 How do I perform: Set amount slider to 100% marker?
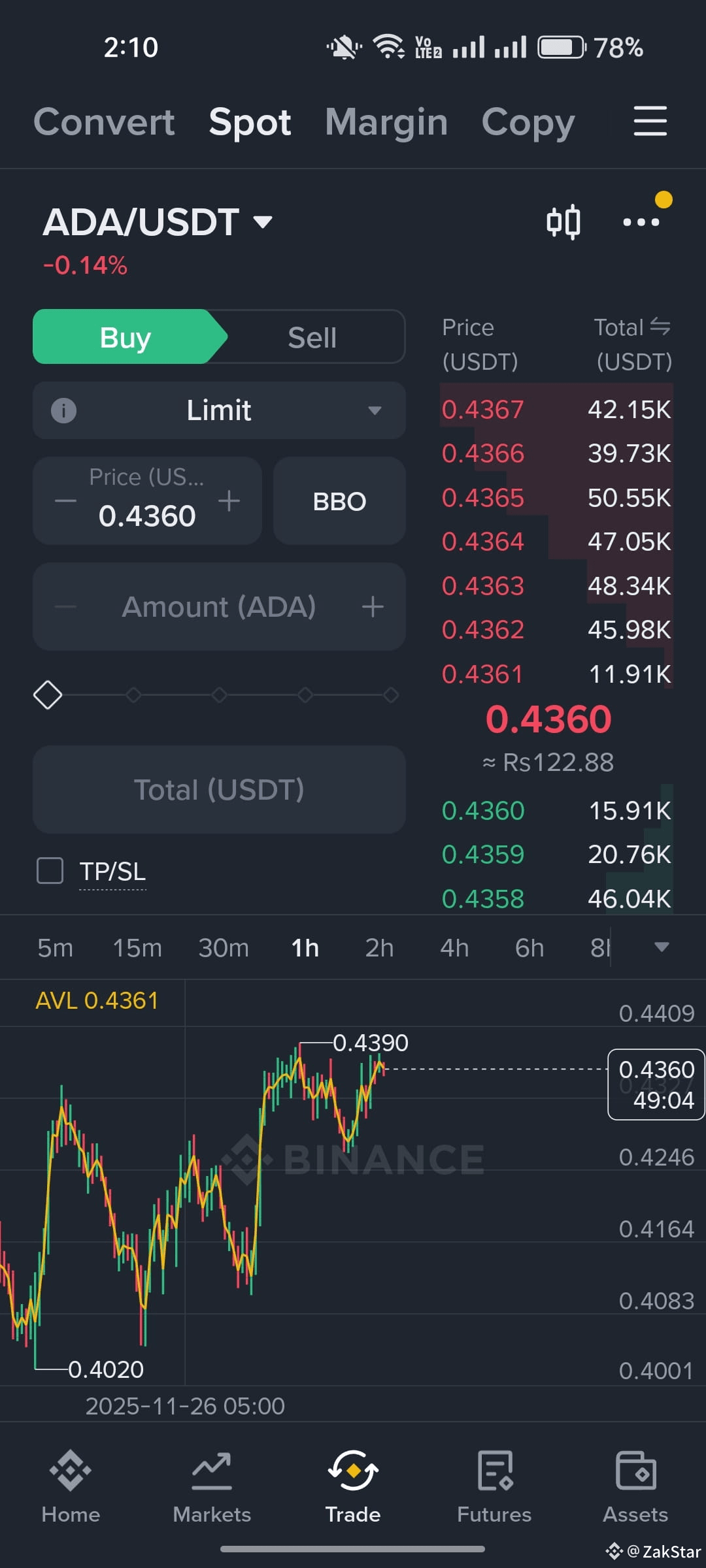tap(391, 694)
